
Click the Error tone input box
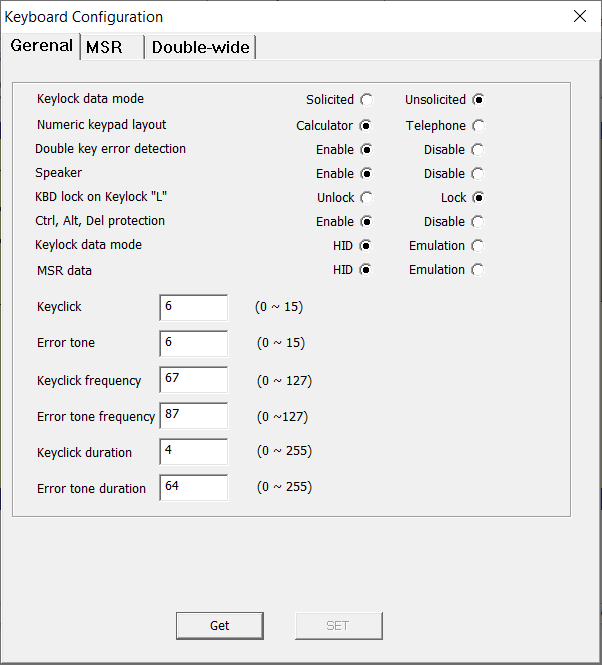pyautogui.click(x=193, y=344)
